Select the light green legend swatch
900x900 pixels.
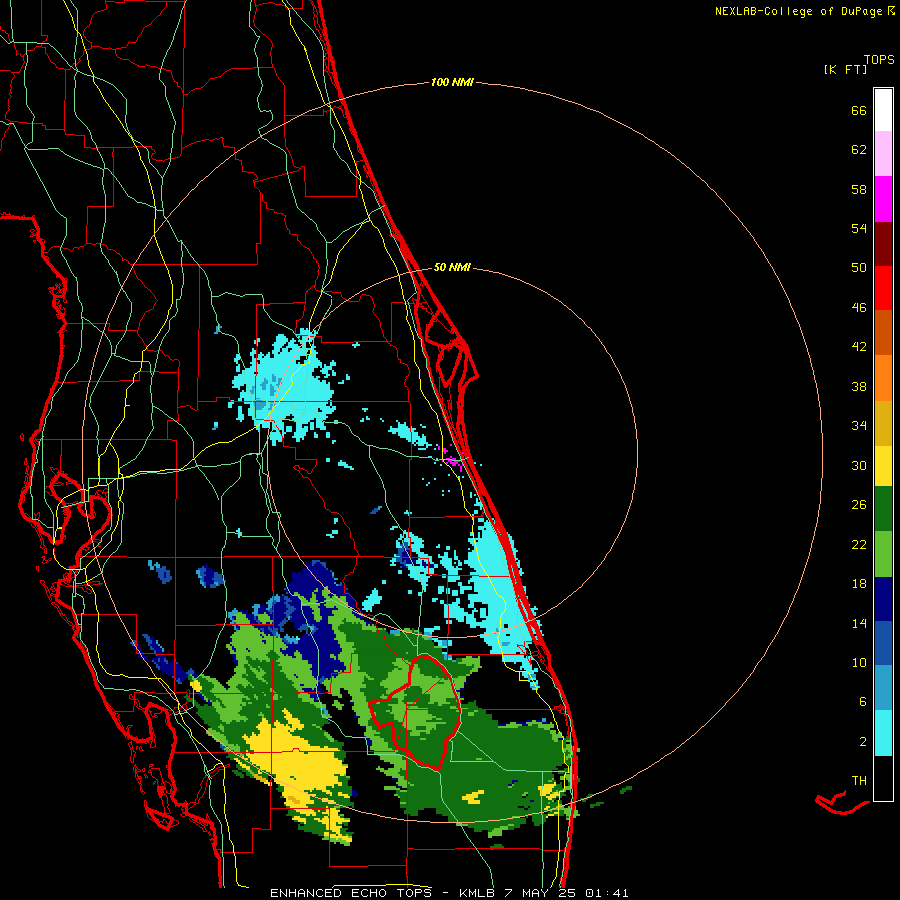883,554
